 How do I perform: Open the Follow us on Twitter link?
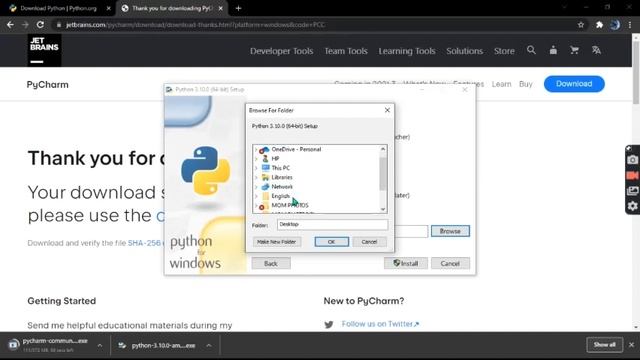[x=380, y=324]
